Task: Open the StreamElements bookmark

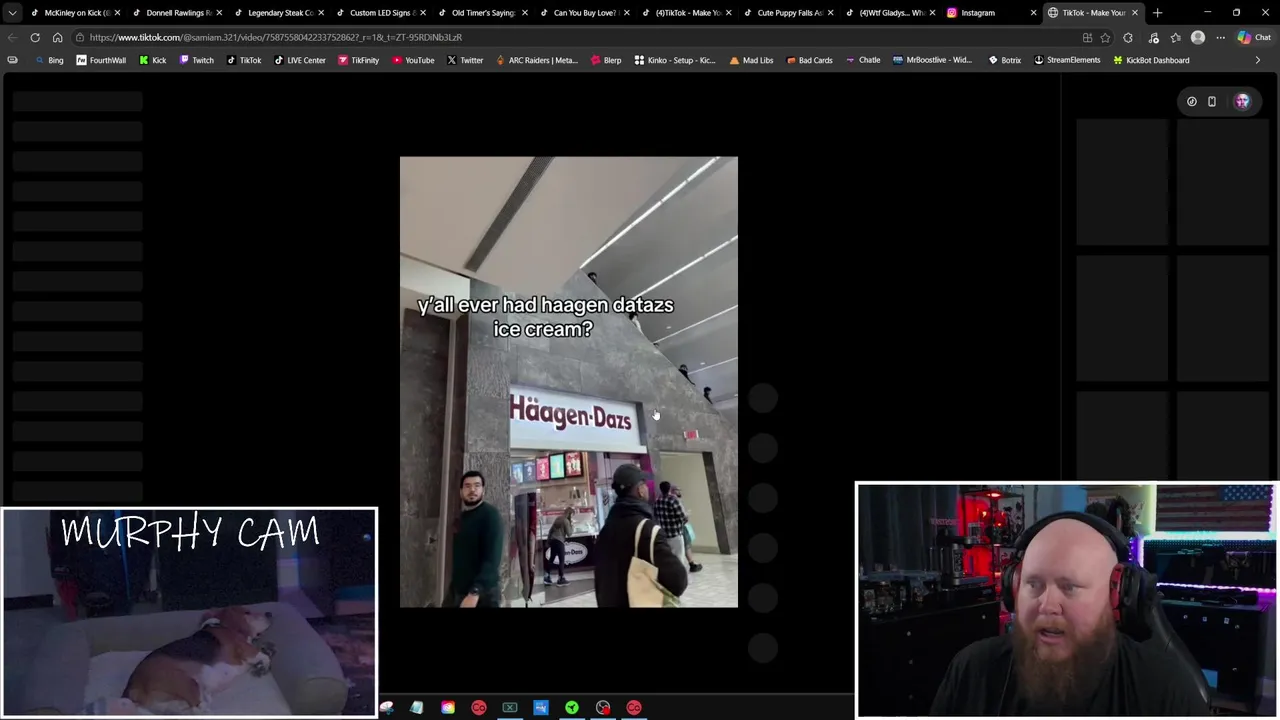Action: pyautogui.click(x=1066, y=60)
